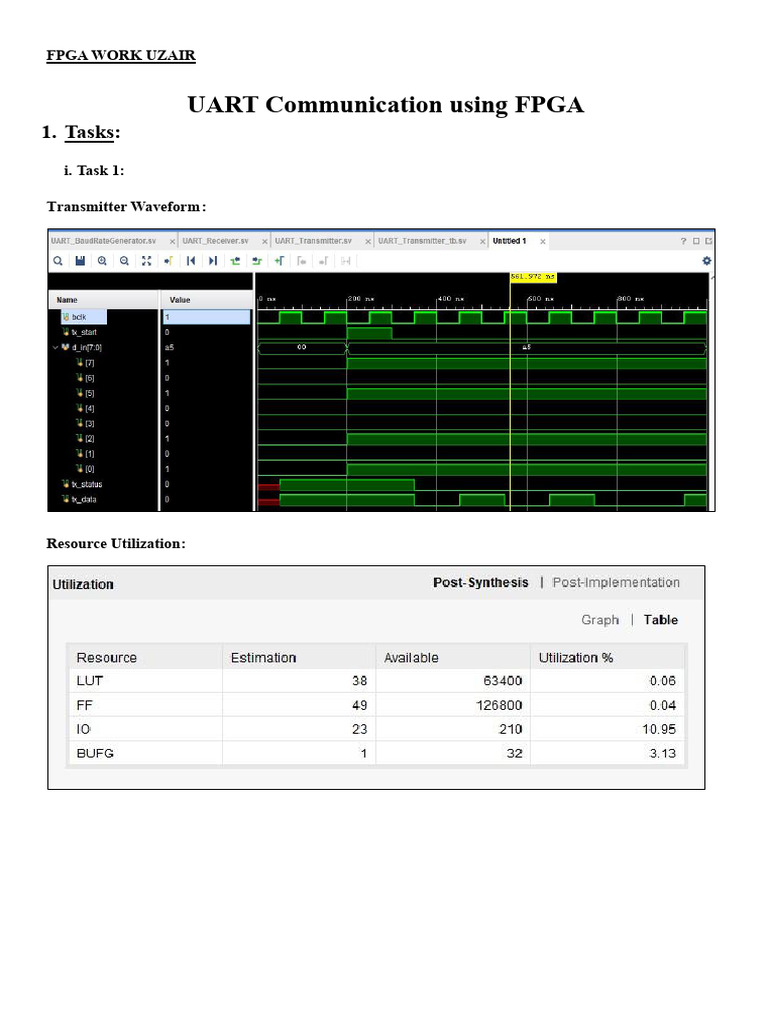Click the zoom fit arrows icon

pos(146,261)
